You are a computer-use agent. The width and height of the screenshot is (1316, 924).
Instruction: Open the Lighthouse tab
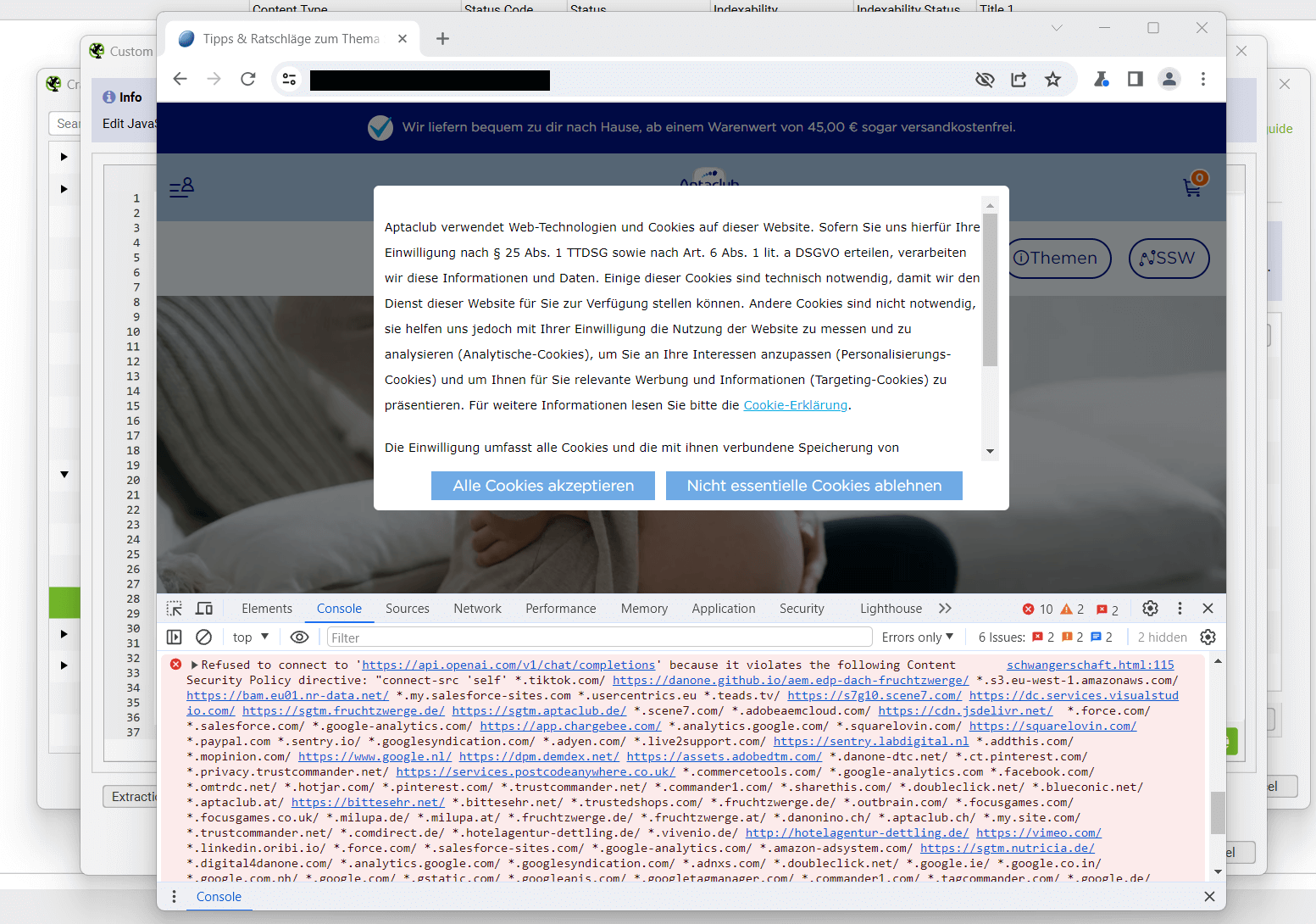tap(891, 609)
